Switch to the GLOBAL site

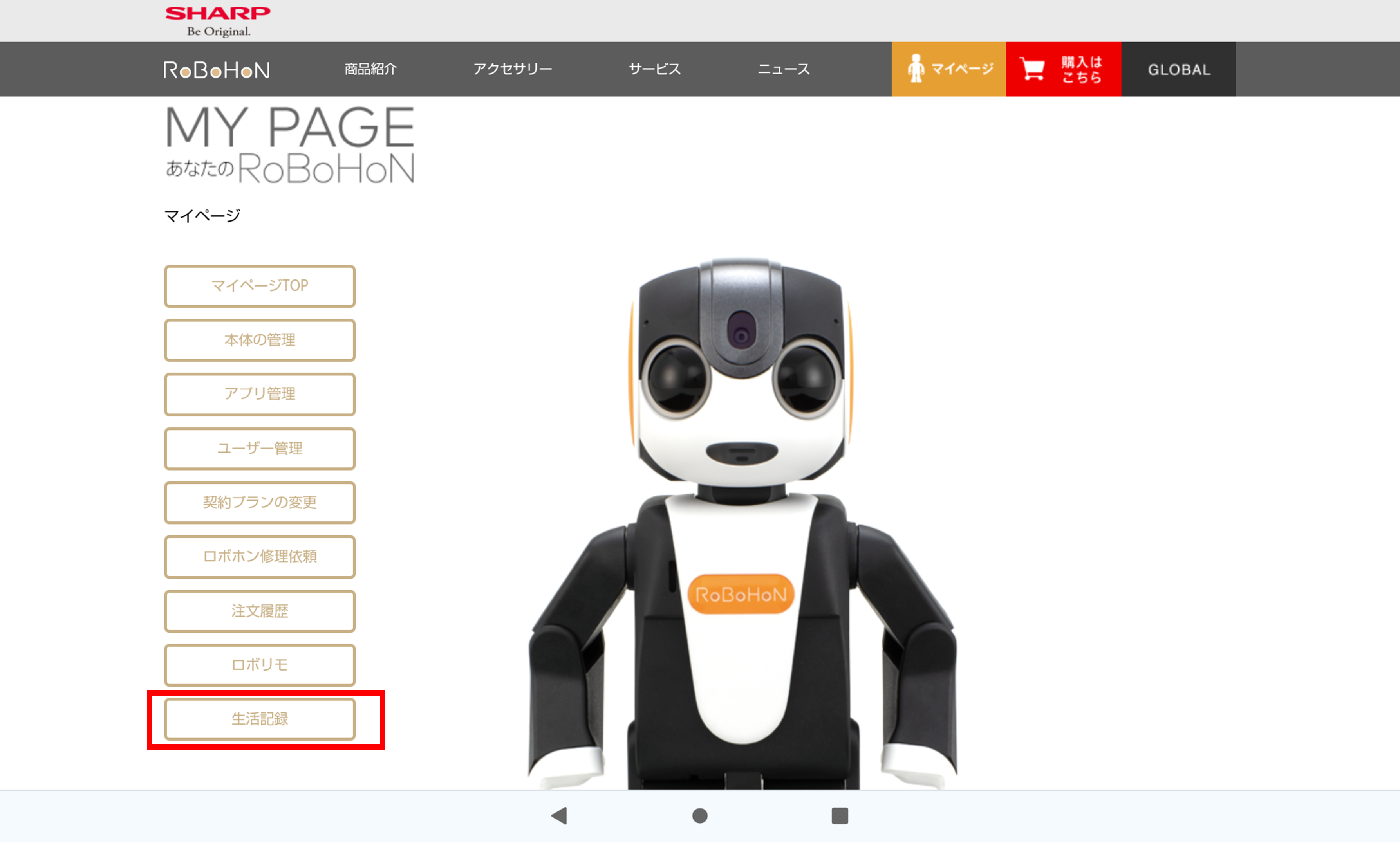(1179, 69)
